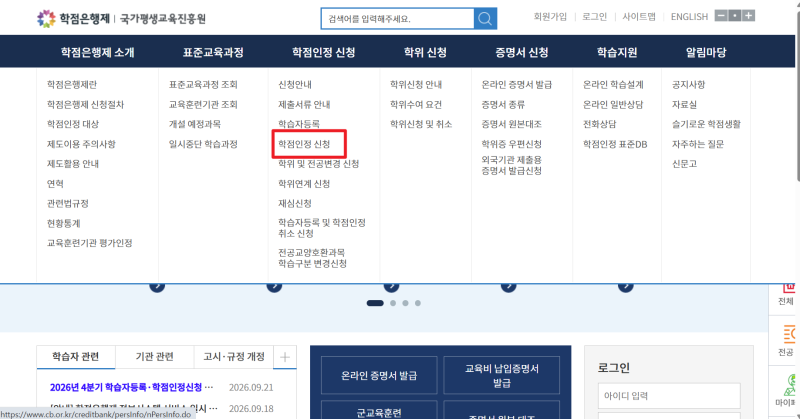Open 관련법규정 submenu item
Viewport: 800px width, 419px height.
coord(68,204)
